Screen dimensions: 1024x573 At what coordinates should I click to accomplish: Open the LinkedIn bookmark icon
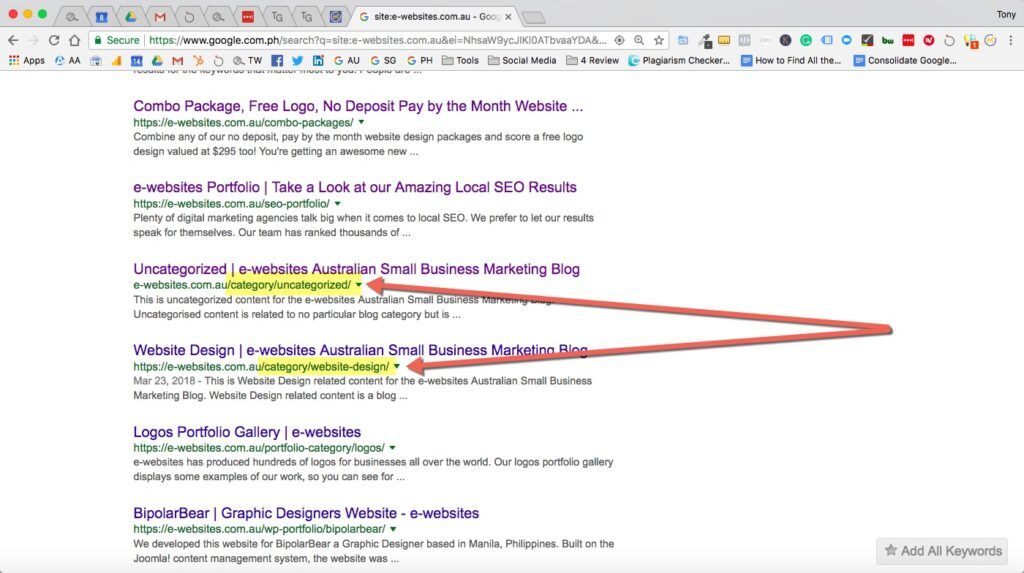pos(318,61)
